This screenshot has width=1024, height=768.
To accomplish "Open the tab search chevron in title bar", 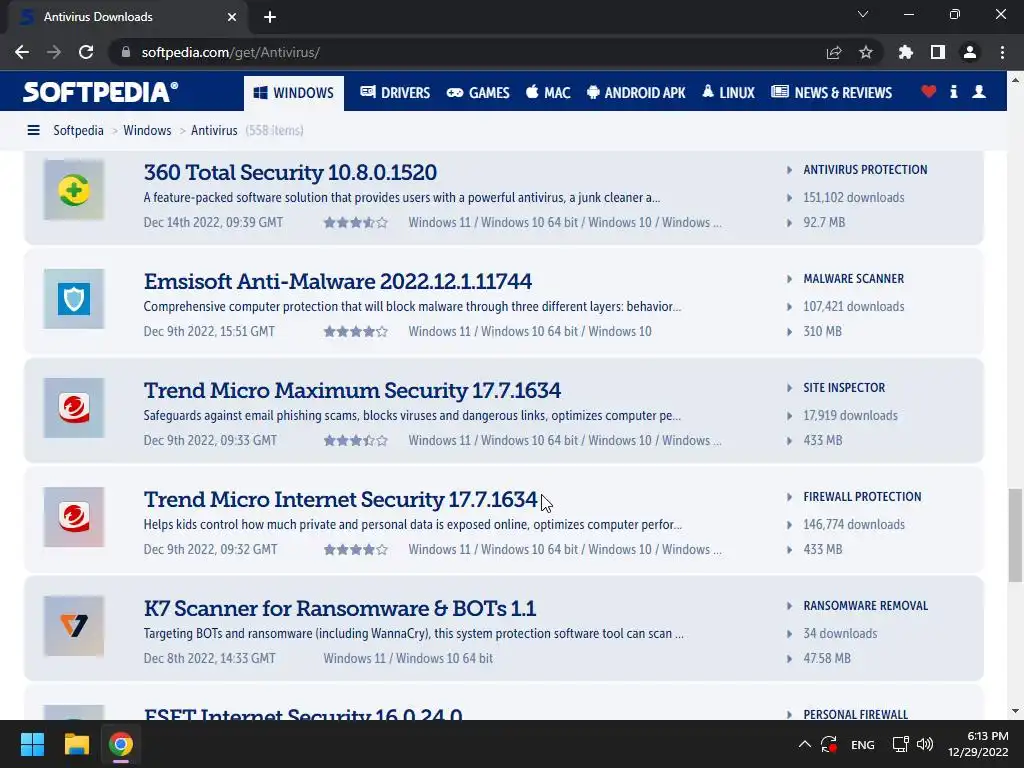I will click(863, 14).
